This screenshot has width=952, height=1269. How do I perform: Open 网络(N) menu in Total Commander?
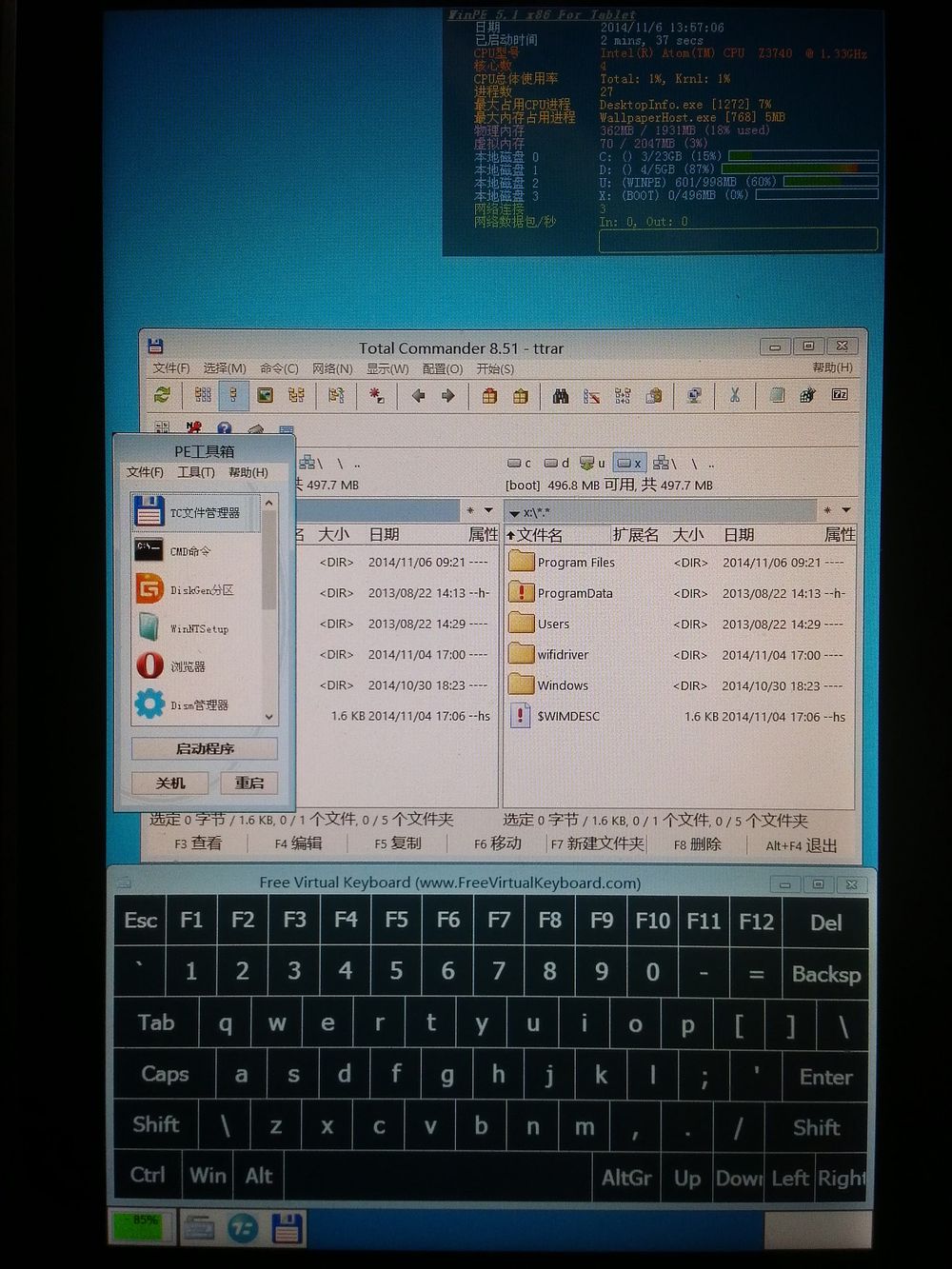332,368
